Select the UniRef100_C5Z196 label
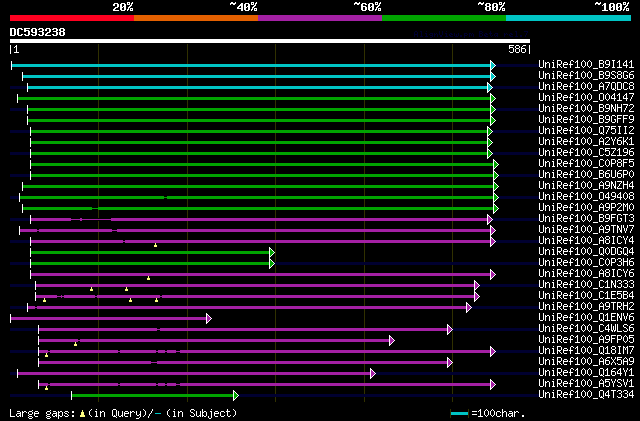 tap(586, 152)
